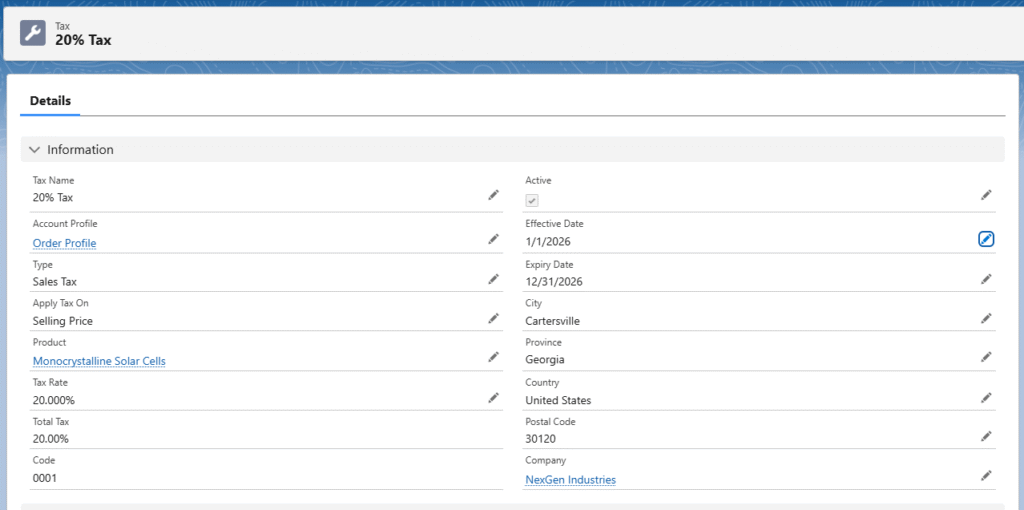Edit the Tax Name field pencil icon

click(x=493, y=195)
